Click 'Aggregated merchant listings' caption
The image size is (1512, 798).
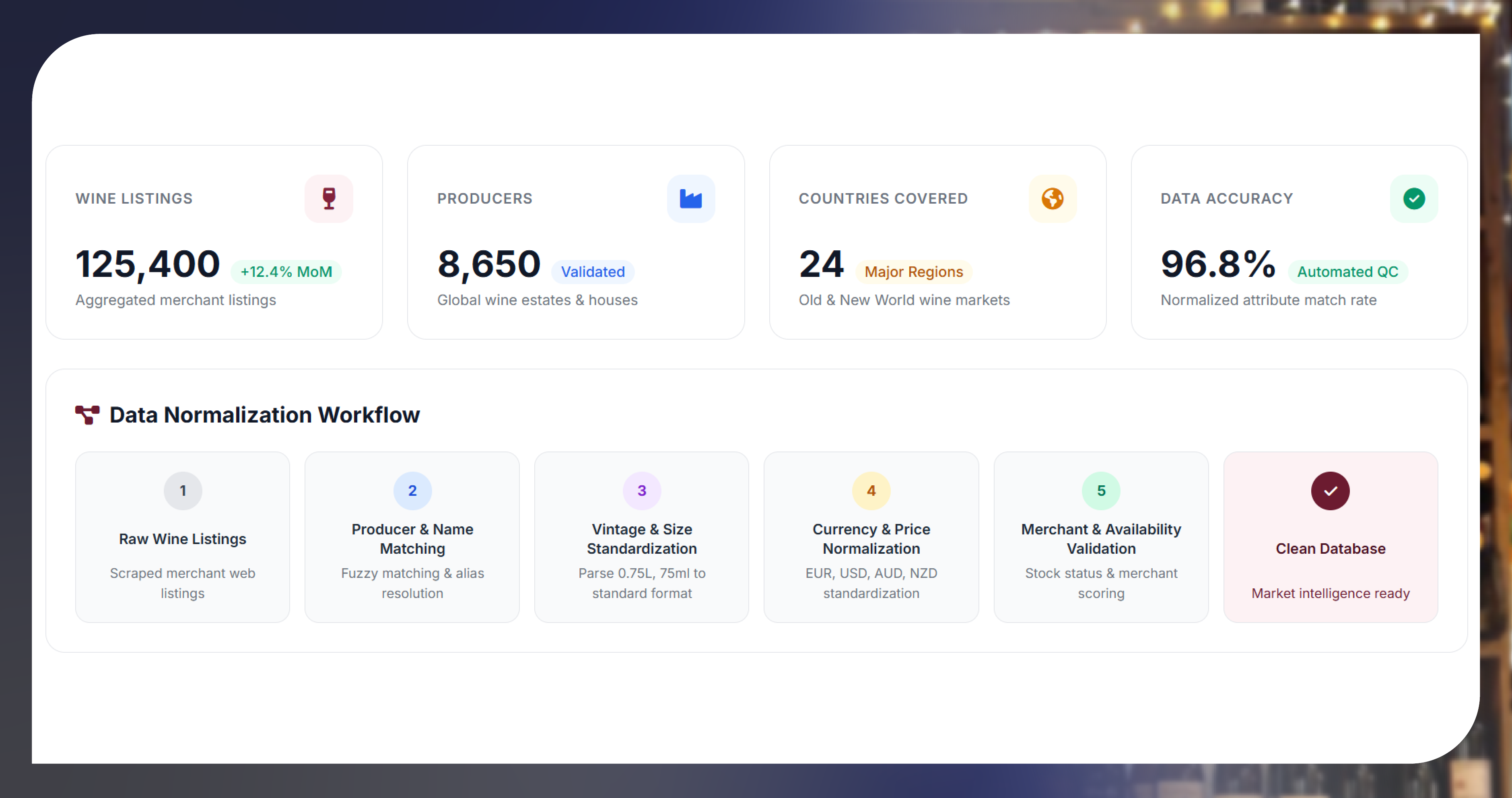click(175, 300)
